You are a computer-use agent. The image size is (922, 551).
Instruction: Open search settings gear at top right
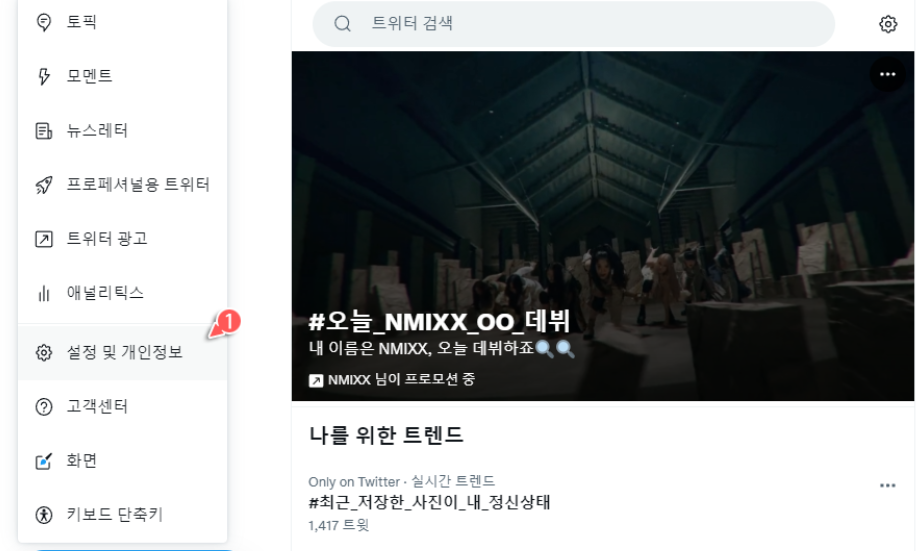point(888,24)
